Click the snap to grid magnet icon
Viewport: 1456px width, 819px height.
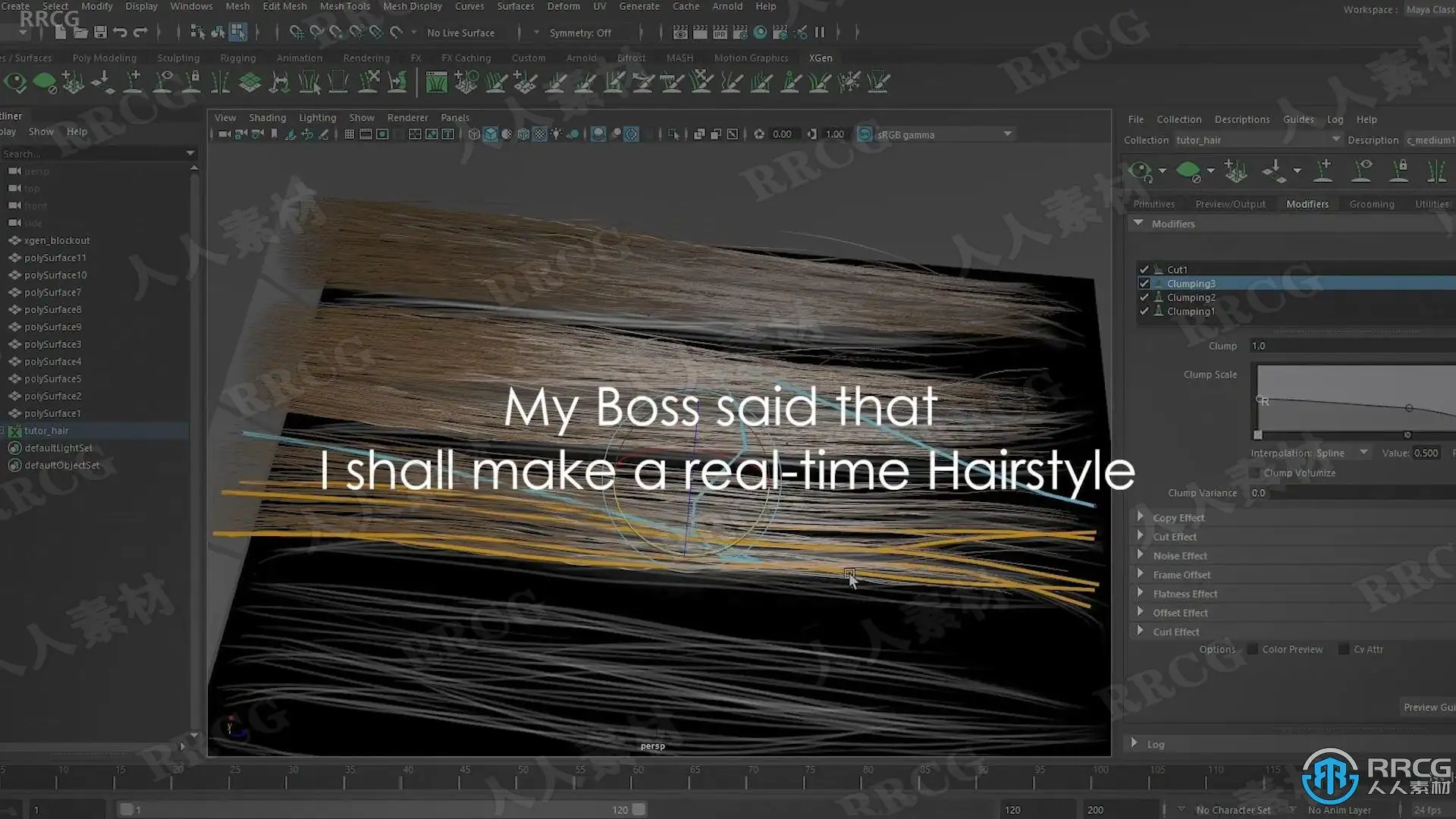pyautogui.click(x=297, y=33)
